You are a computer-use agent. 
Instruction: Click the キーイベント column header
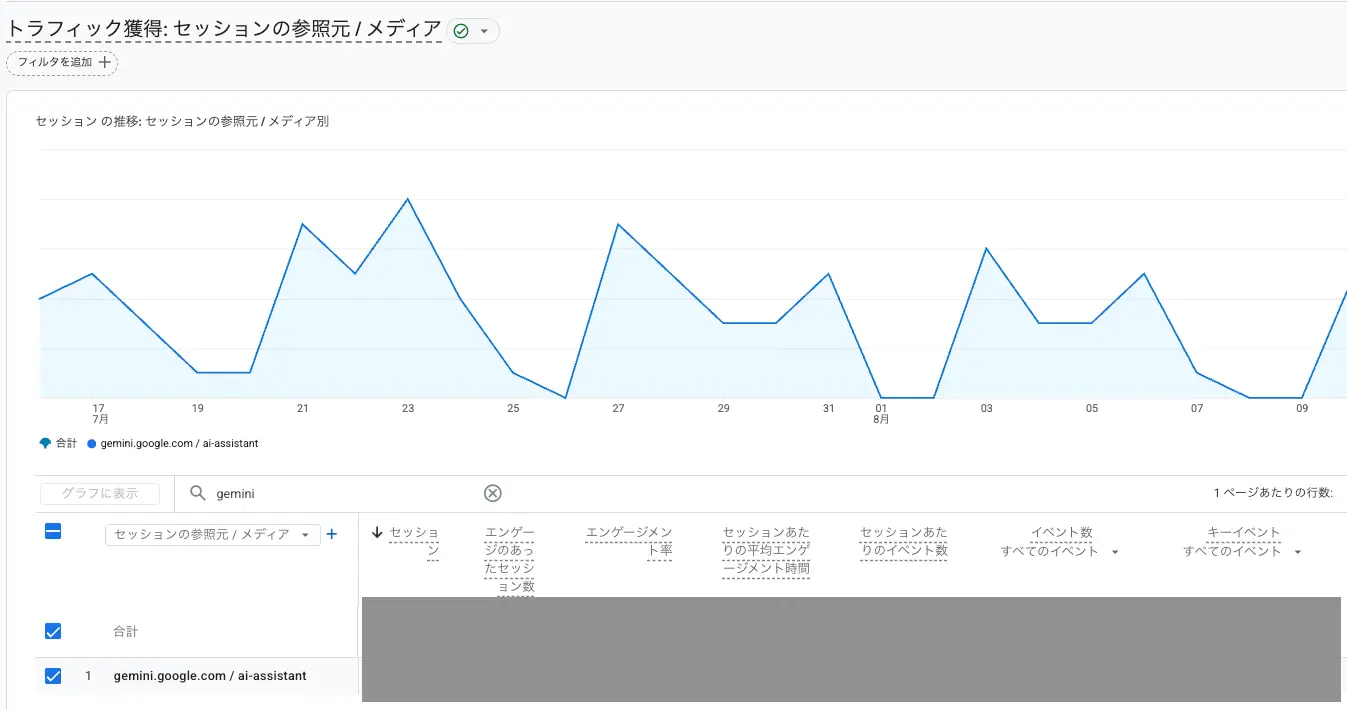1243,533
